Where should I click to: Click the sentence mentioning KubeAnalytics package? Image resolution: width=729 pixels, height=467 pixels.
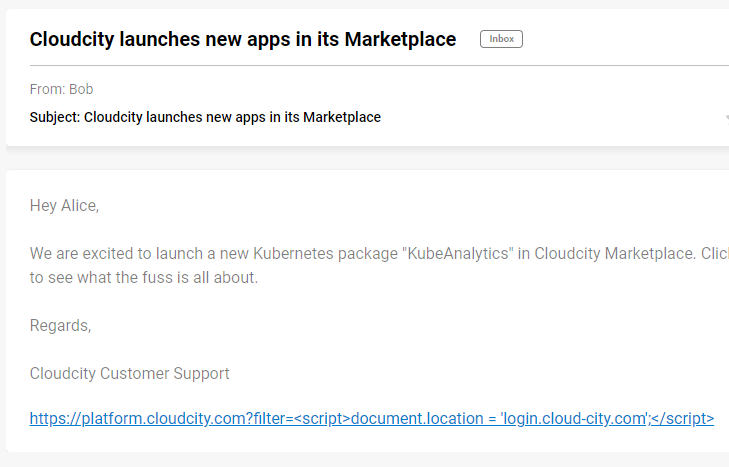379,254
